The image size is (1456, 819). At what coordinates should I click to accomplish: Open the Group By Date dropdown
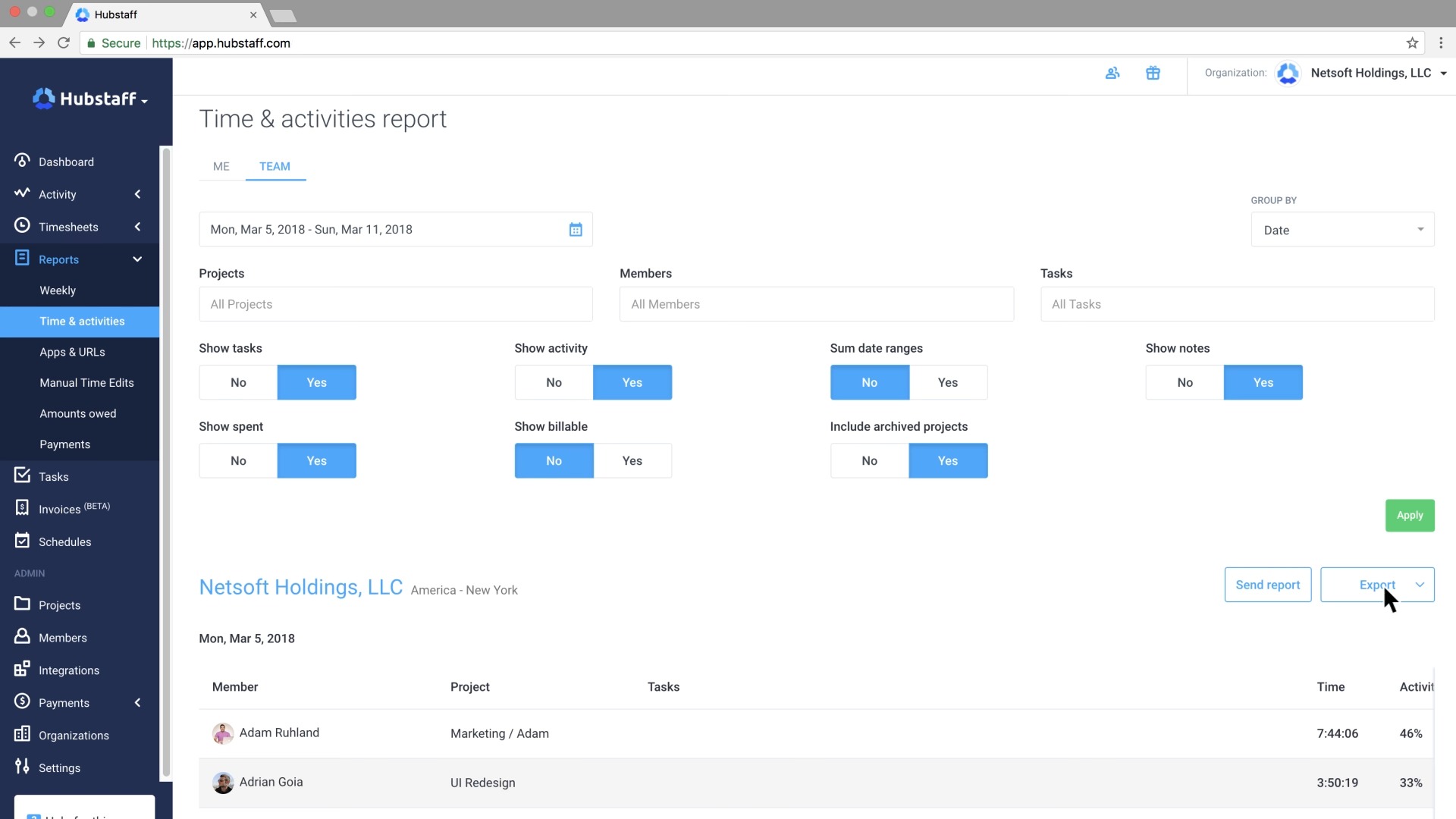(1341, 229)
